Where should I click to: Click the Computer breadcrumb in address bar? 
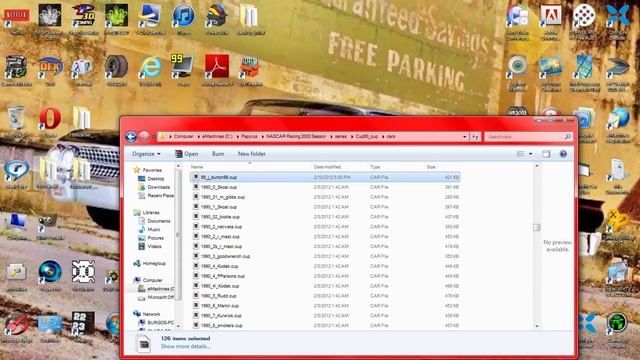(x=184, y=137)
